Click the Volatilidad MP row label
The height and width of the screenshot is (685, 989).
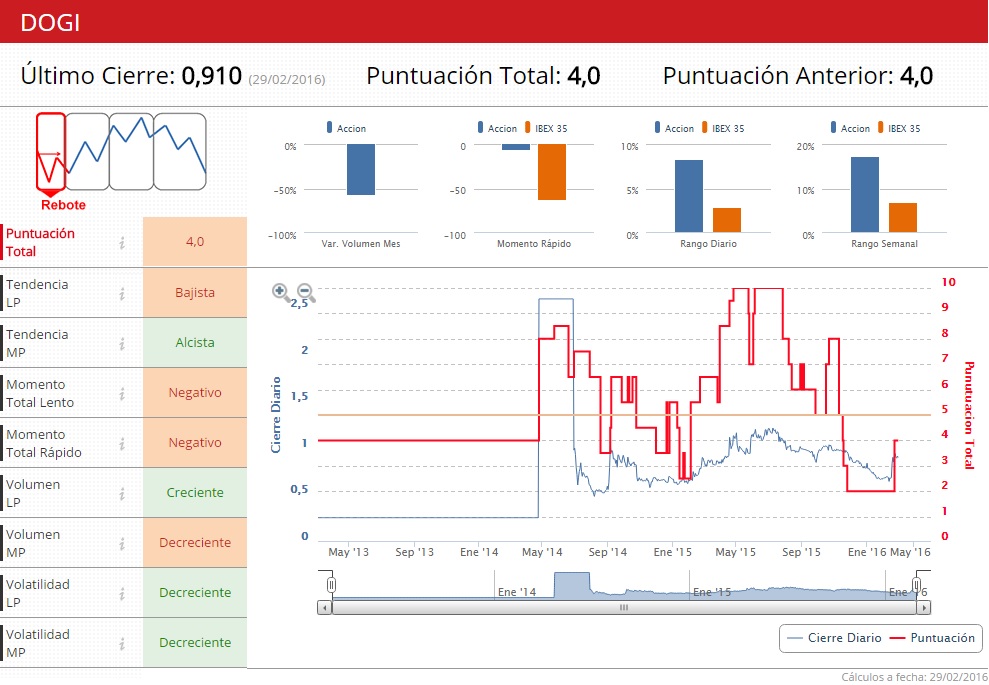(x=38, y=643)
